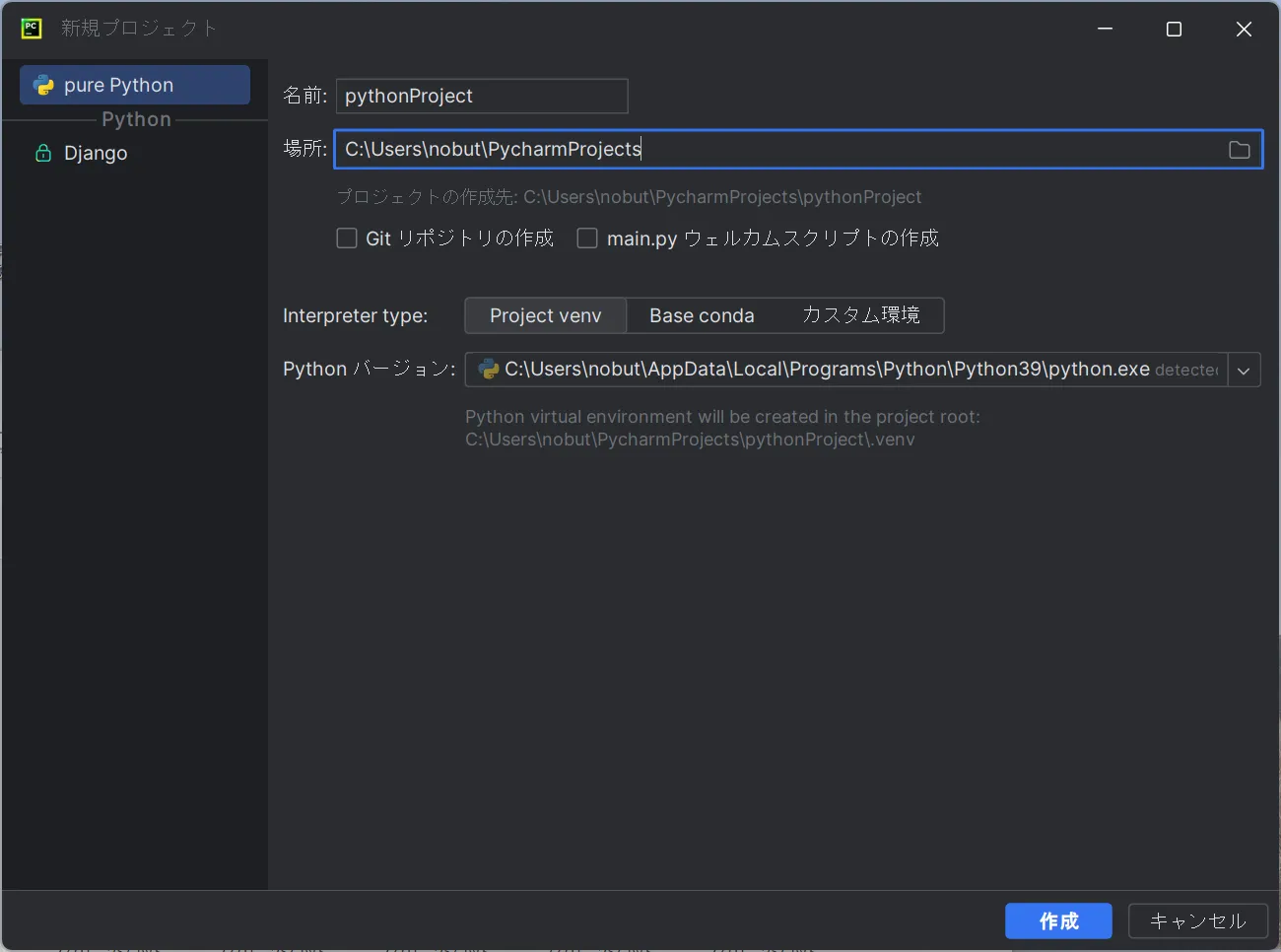Choose カスタム環境 interpreter type
This screenshot has width=1281, height=952.
[860, 315]
